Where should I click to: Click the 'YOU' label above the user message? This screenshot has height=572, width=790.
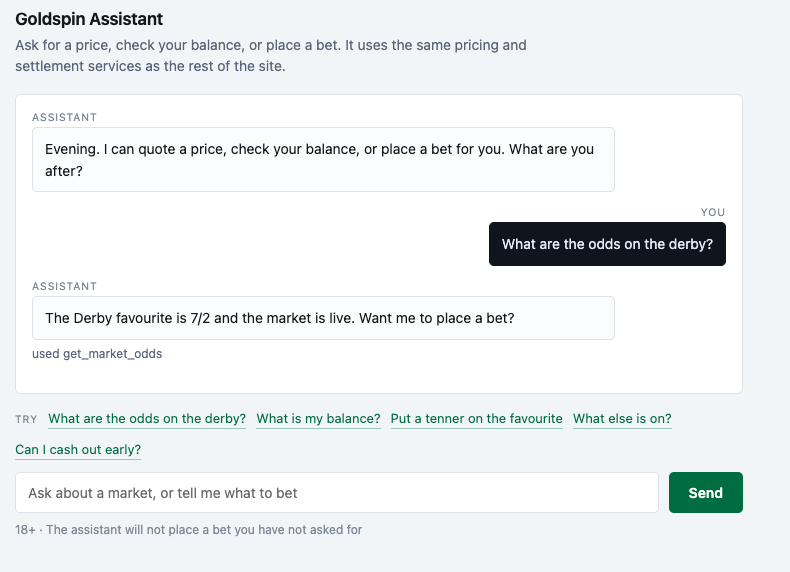pos(712,212)
